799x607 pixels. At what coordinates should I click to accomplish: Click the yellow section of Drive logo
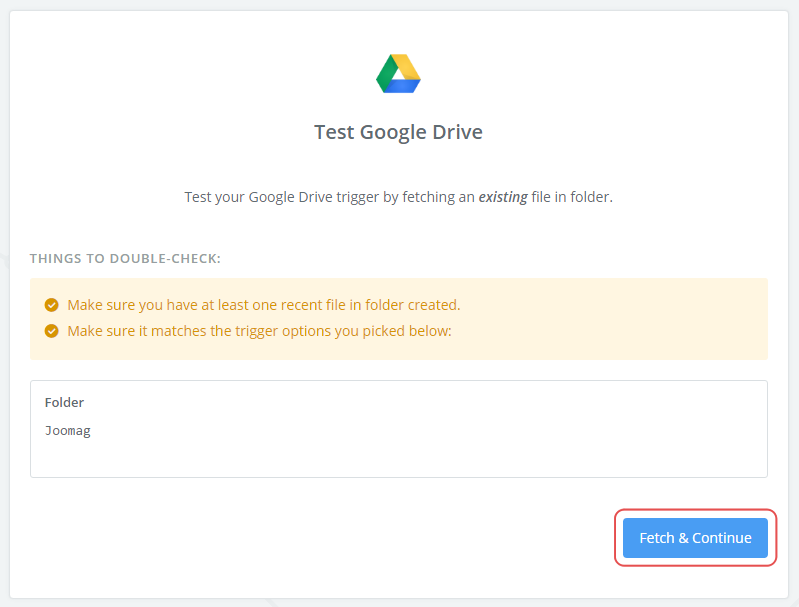(x=407, y=67)
